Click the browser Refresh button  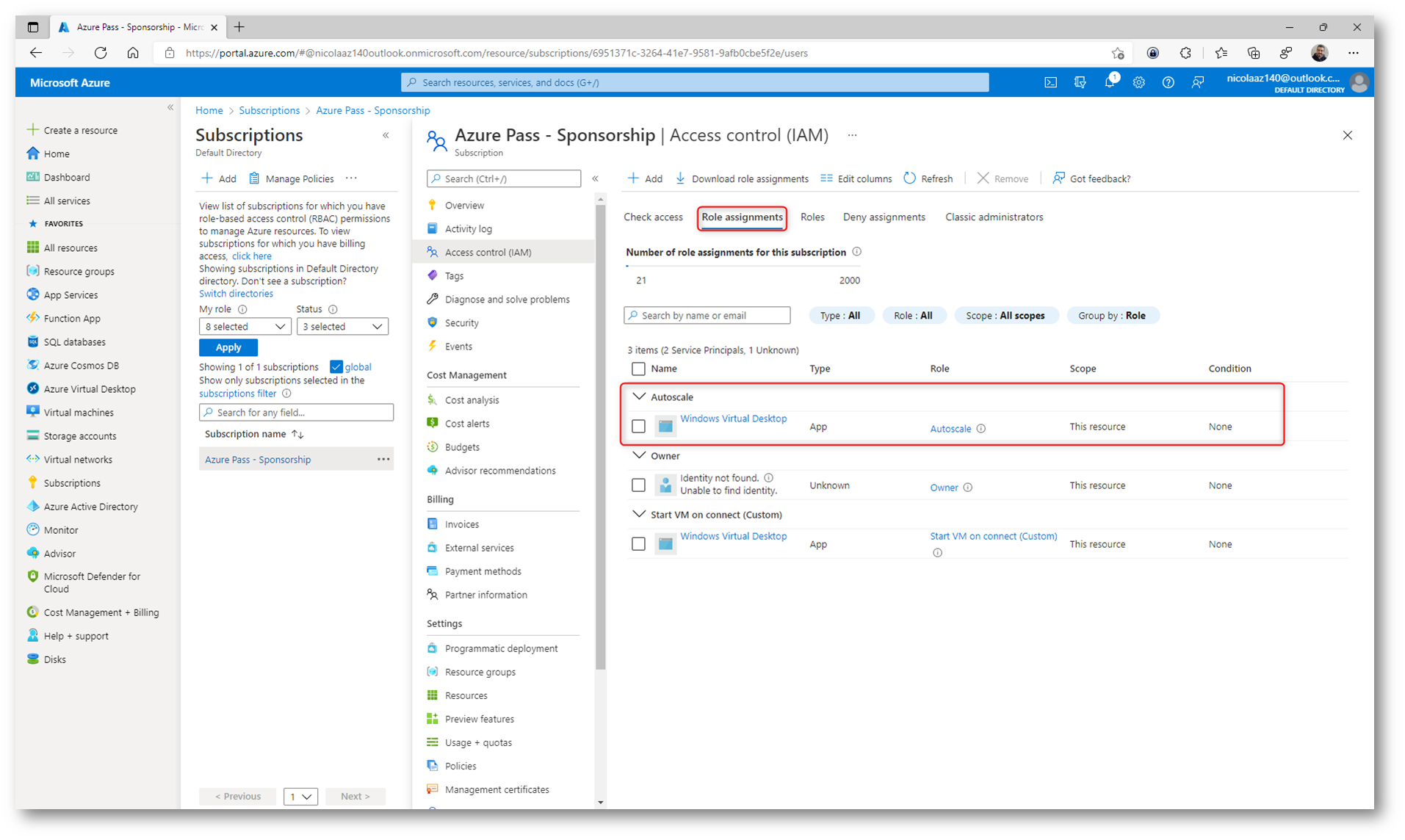point(101,53)
